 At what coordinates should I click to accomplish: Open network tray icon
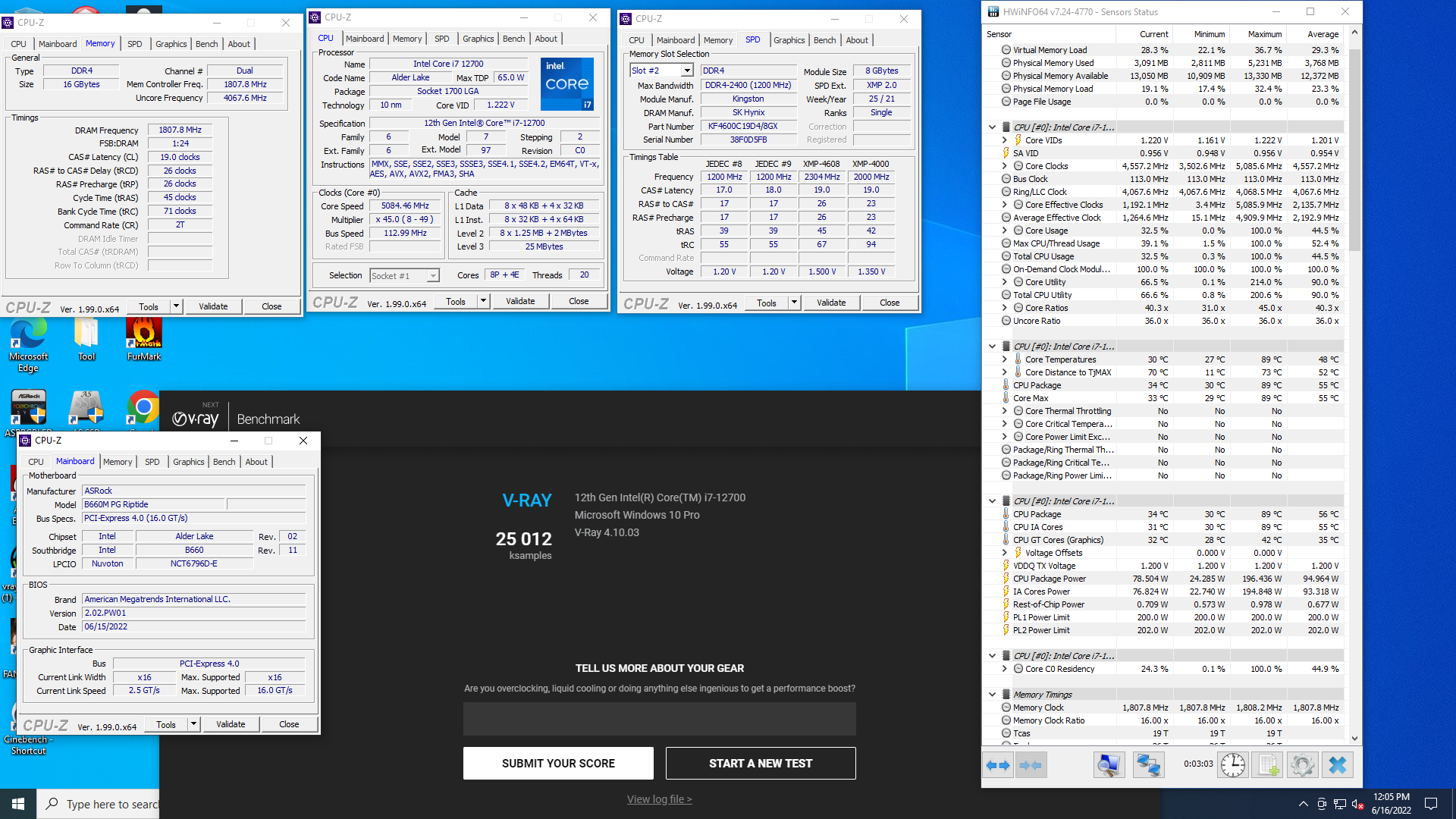(x=1340, y=804)
